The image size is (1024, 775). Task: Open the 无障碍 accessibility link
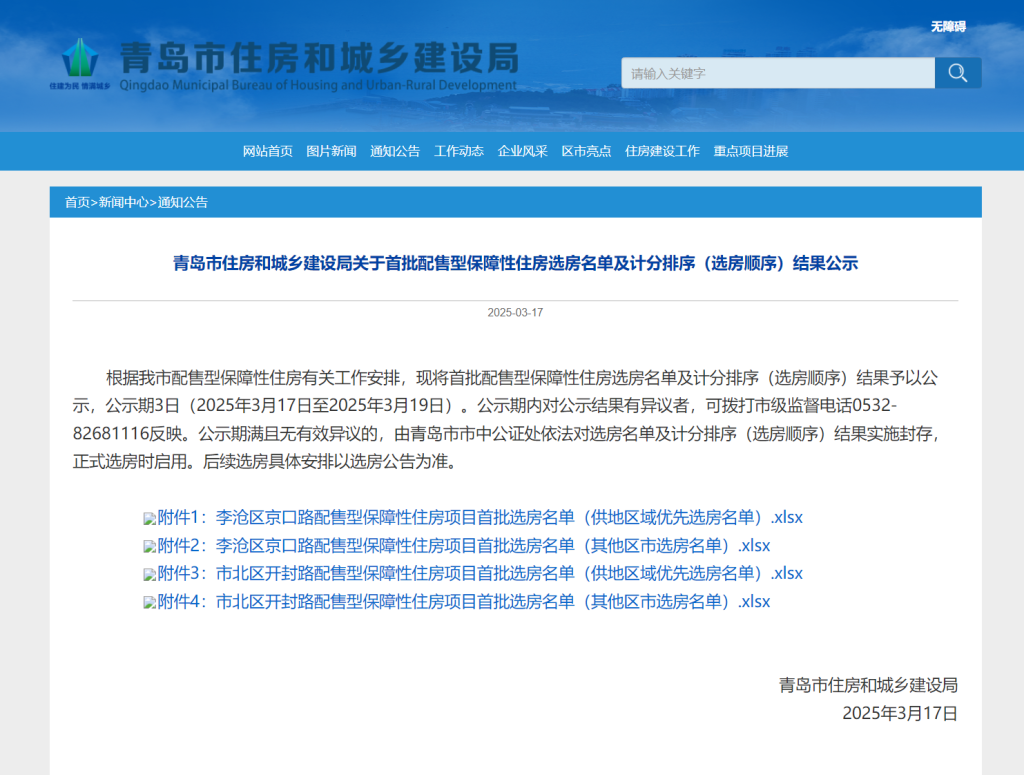947,27
